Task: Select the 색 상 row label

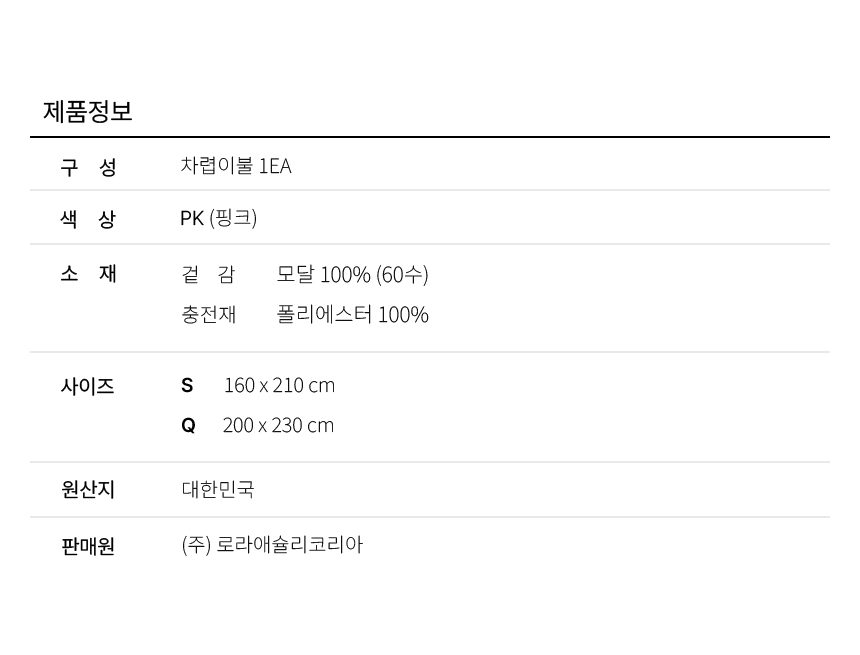Action: coord(88,219)
